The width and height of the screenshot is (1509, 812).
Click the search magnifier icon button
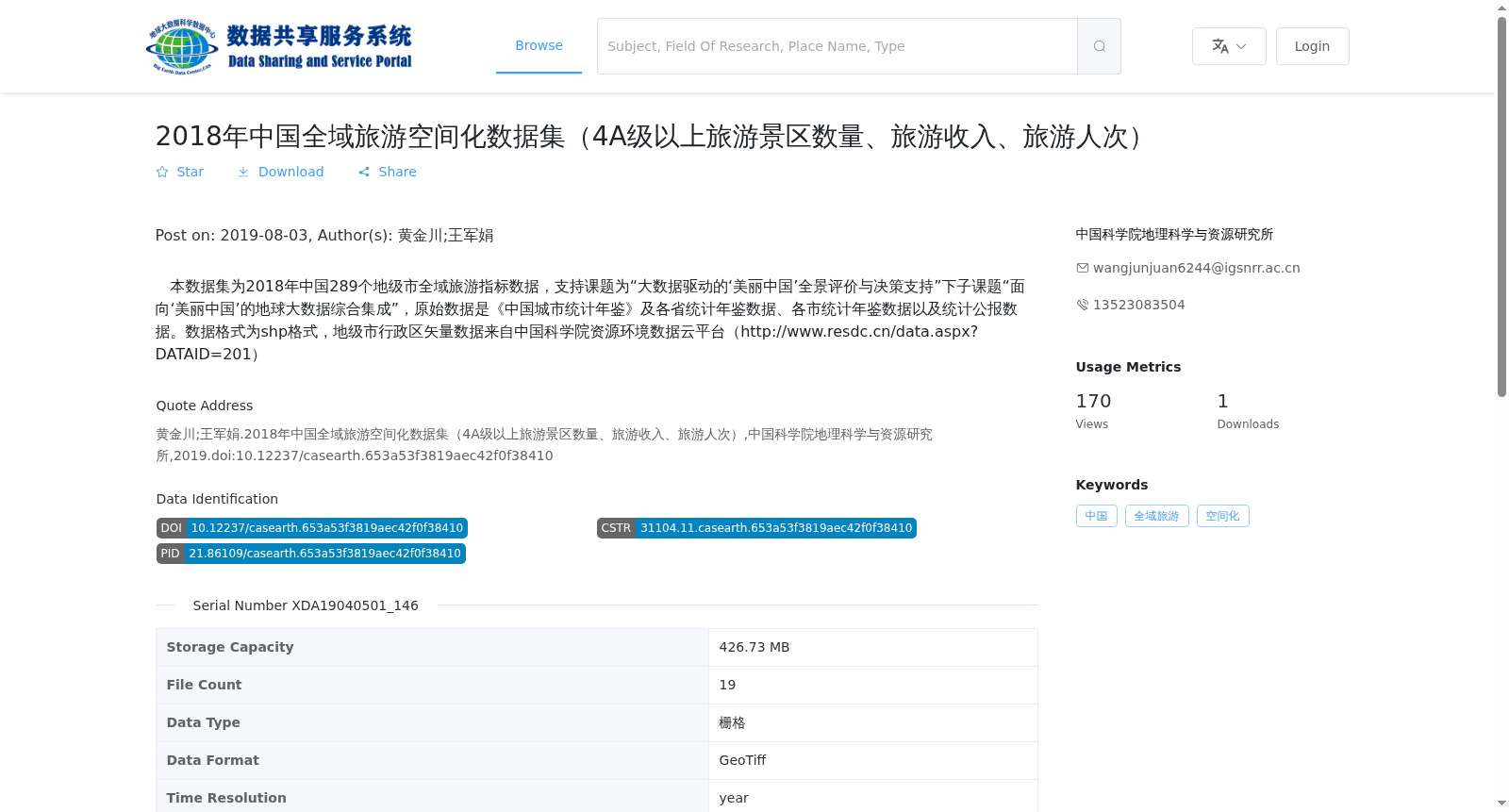(1099, 46)
